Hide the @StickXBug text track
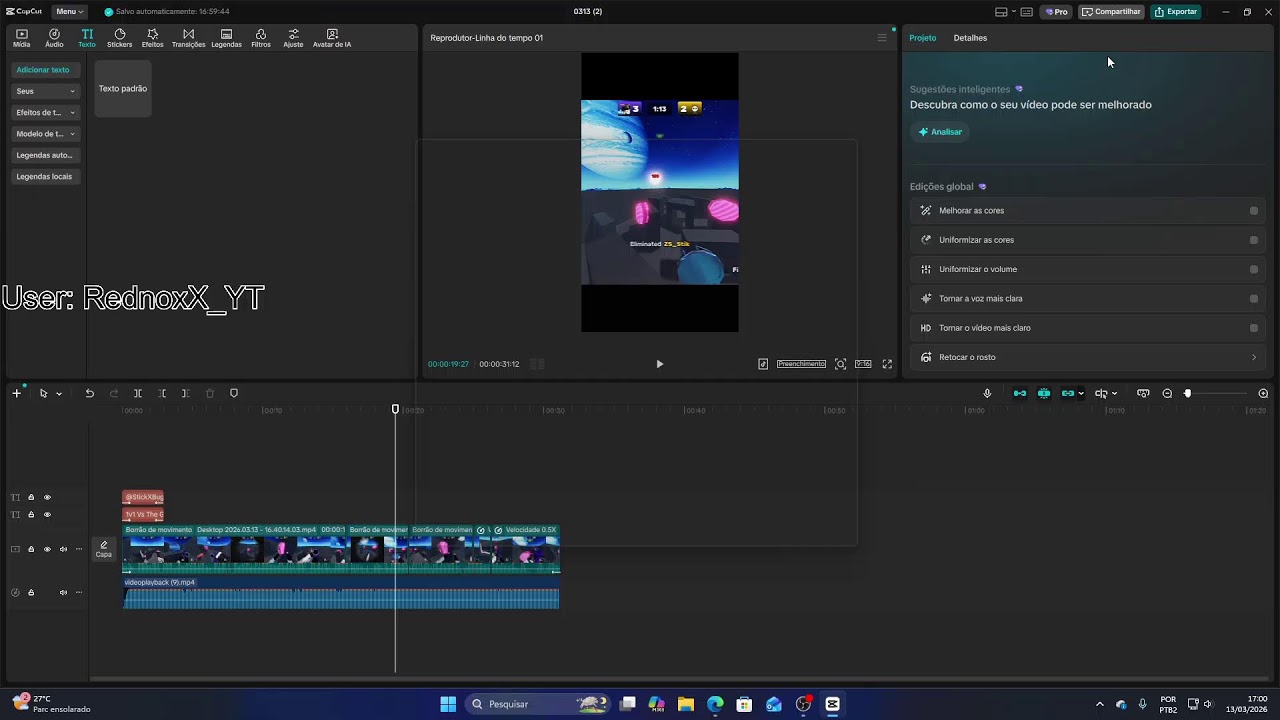Screen dimensions: 1280x720 pos(47,497)
